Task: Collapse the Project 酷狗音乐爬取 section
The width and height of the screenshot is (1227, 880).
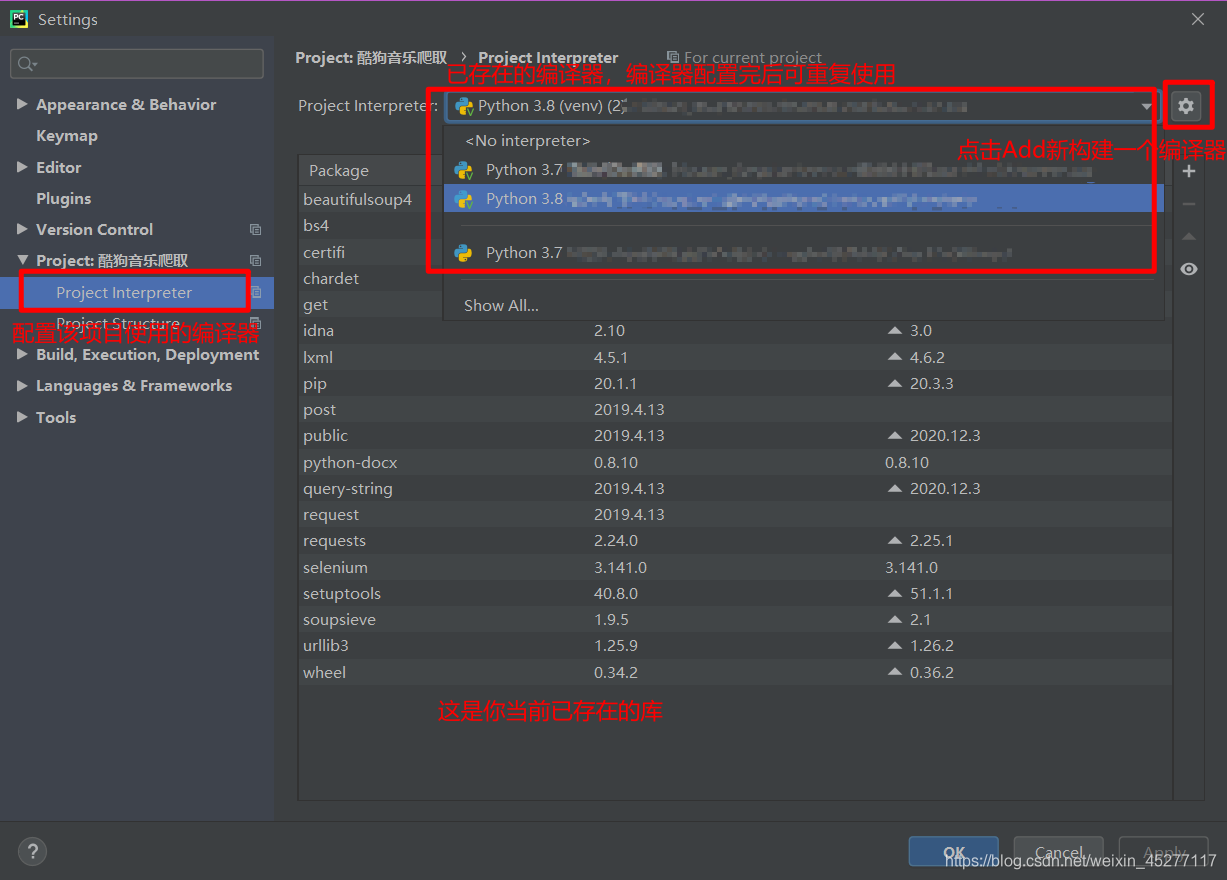Action: pos(23,260)
